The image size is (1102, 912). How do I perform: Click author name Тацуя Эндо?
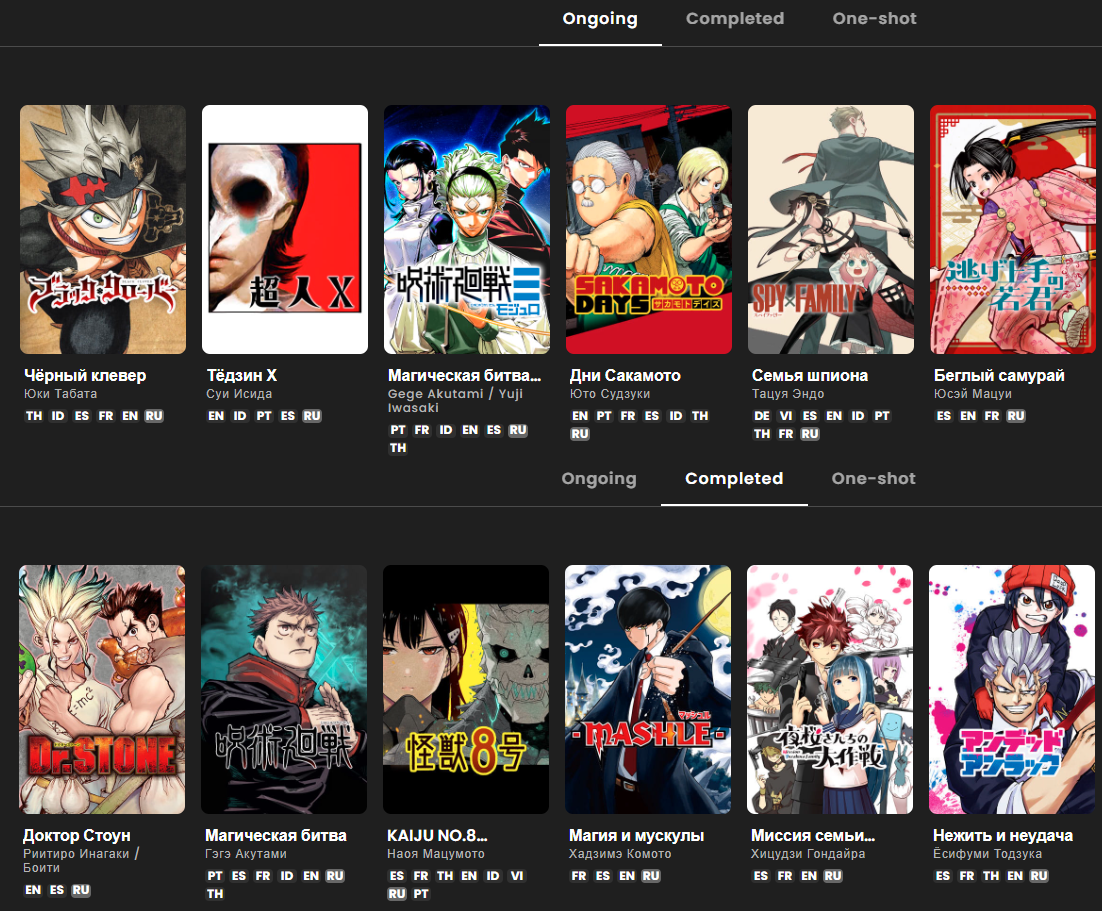tap(788, 393)
